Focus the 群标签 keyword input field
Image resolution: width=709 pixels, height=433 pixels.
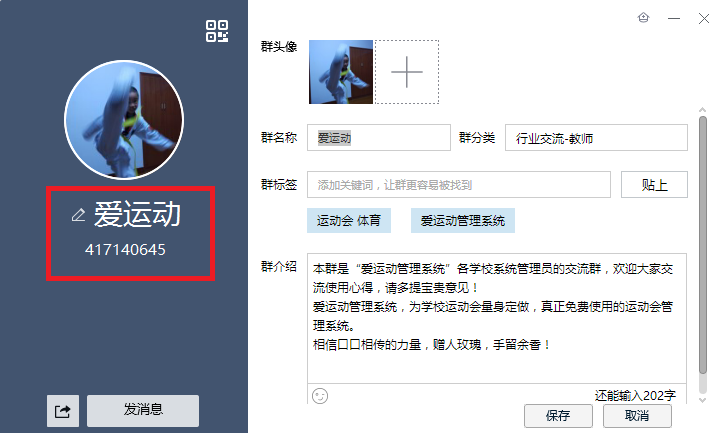pyautogui.click(x=458, y=184)
